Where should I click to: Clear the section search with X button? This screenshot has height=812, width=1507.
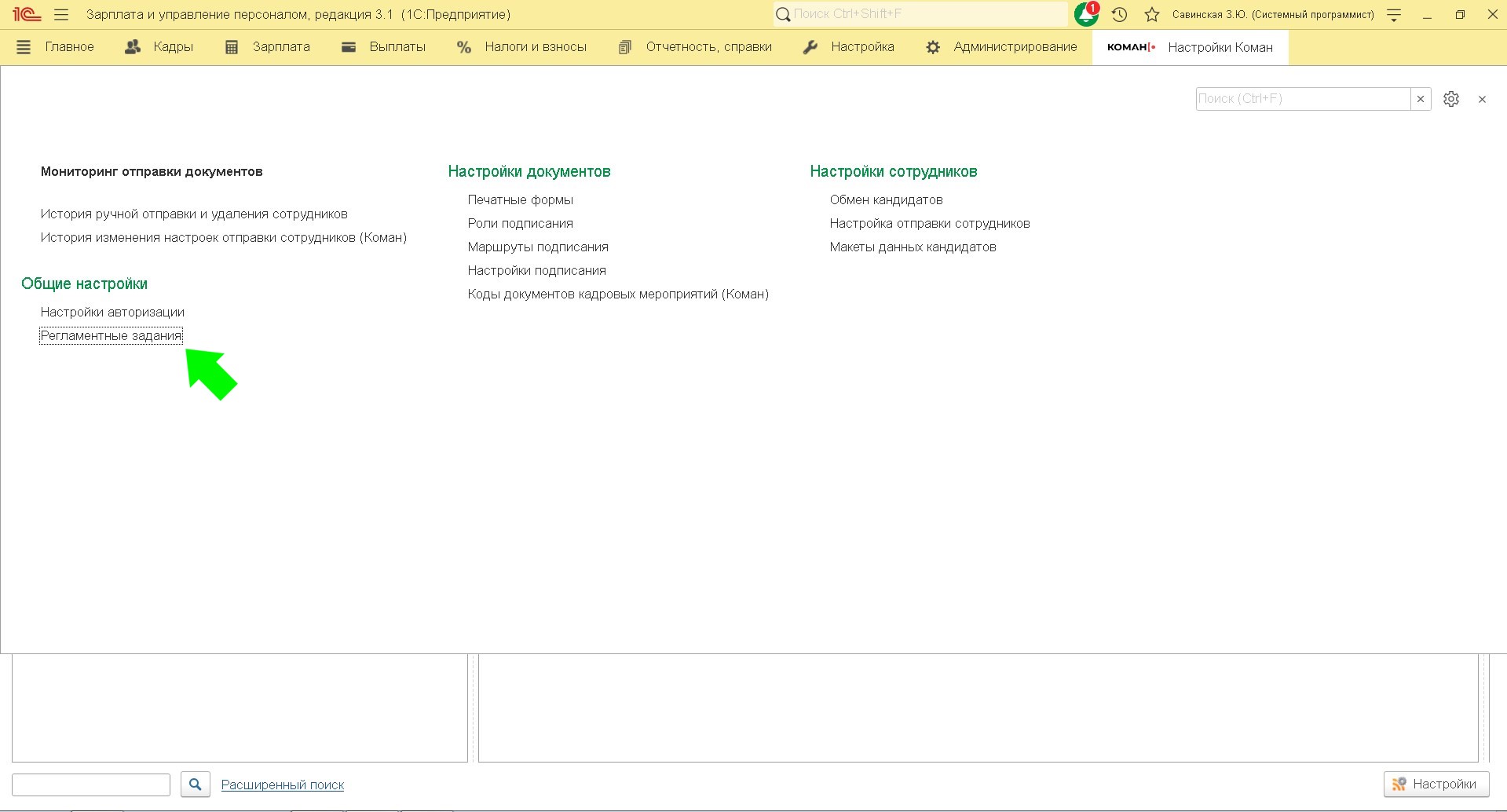click(x=1421, y=99)
